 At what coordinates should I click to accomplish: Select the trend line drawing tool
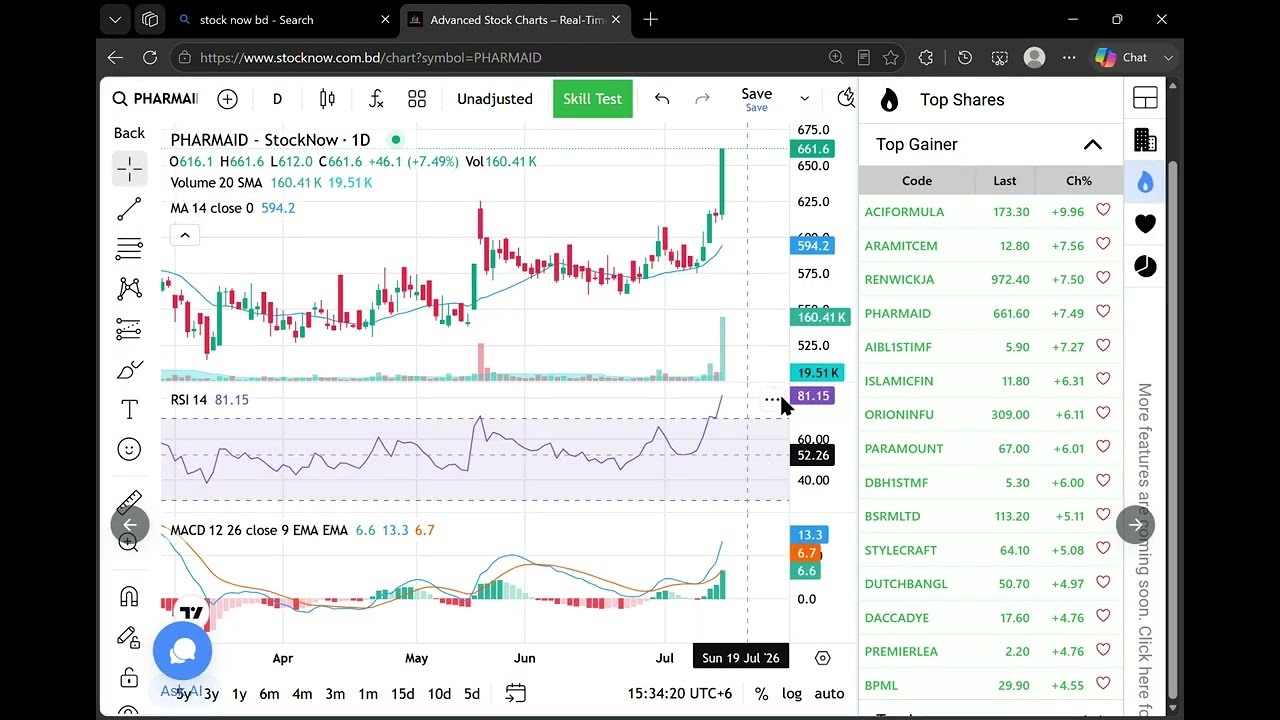coord(129,209)
